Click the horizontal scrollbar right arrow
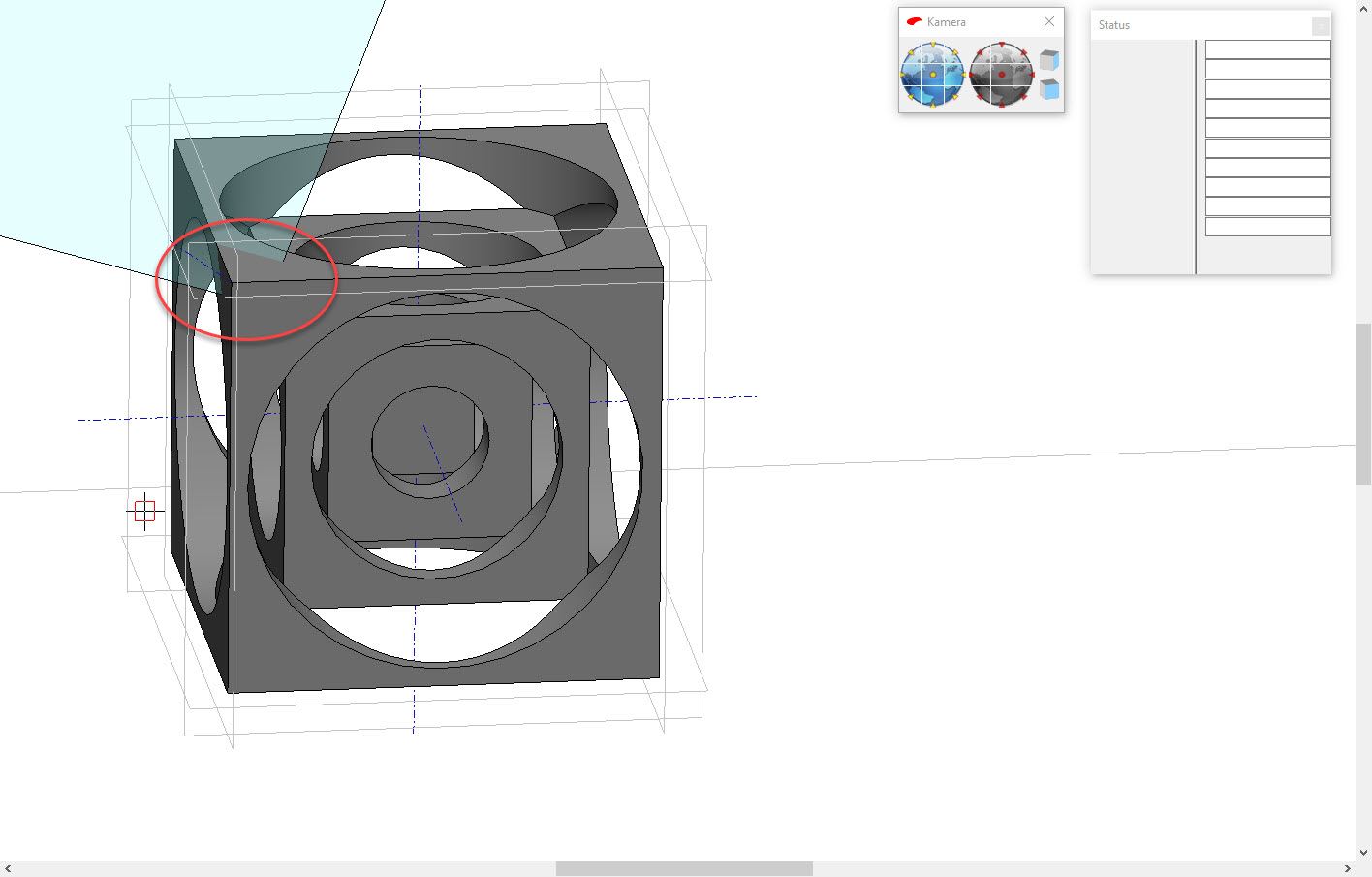Image resolution: width=1372 pixels, height=877 pixels. tap(1348, 869)
